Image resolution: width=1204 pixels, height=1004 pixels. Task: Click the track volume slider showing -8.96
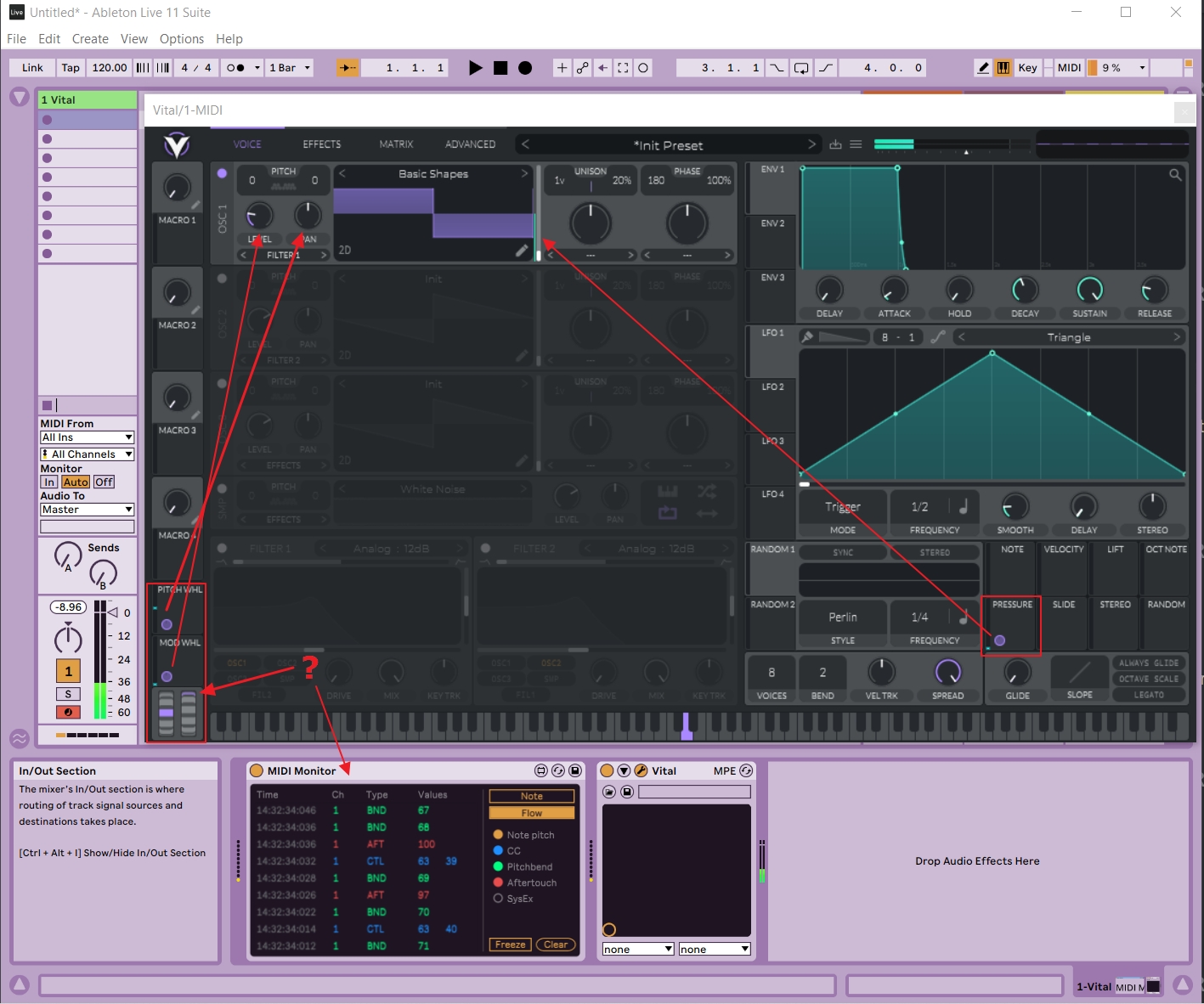click(x=68, y=606)
